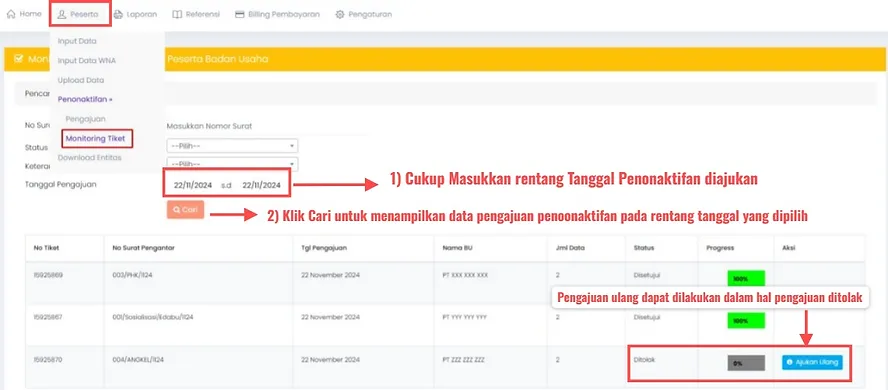Click the Cari search button

coord(185,209)
